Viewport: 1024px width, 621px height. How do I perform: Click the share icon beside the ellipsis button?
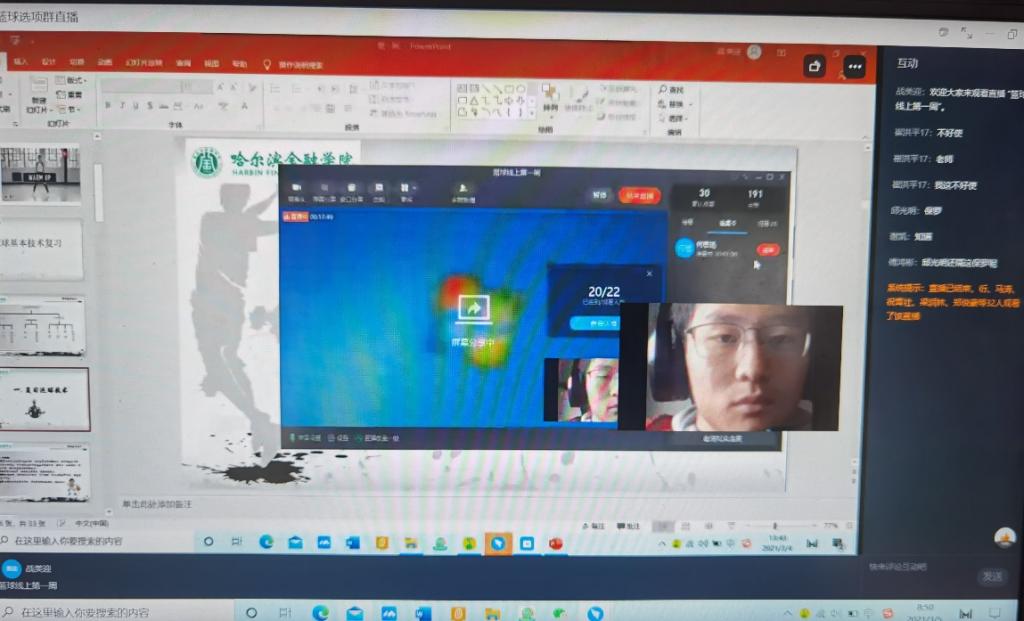[x=816, y=66]
